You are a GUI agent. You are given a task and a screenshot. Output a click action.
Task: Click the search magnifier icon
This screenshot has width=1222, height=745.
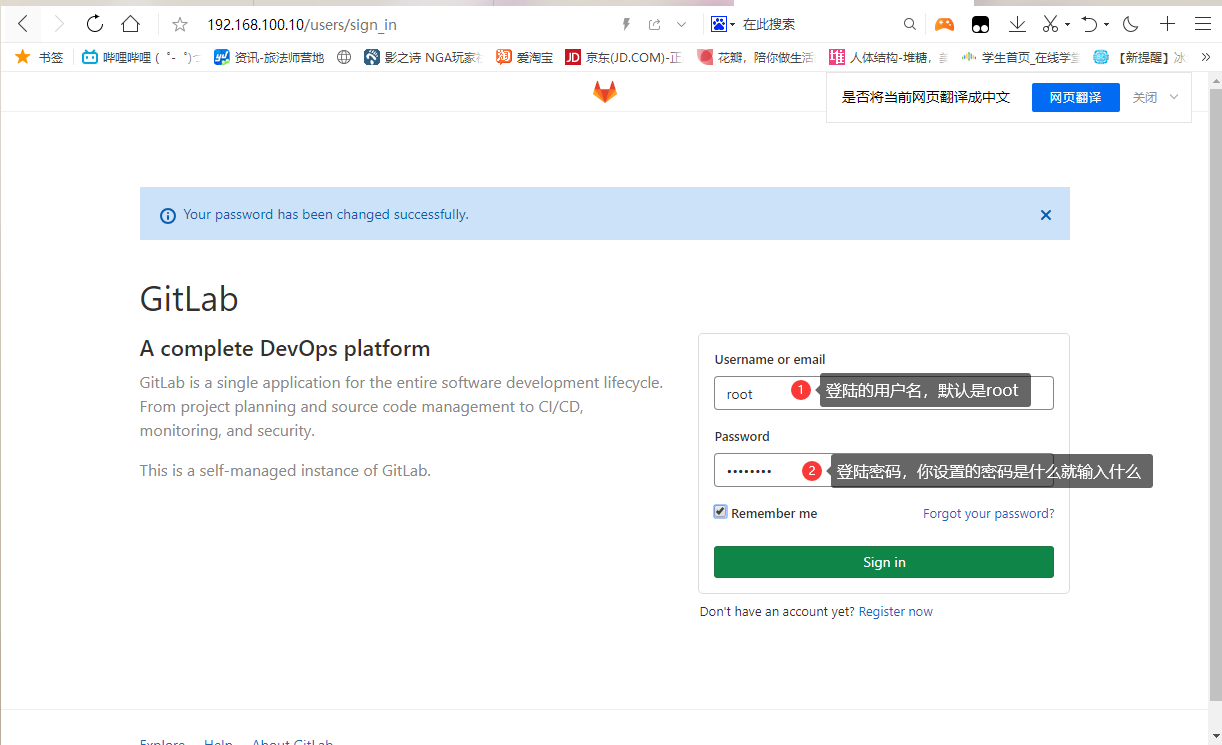click(x=910, y=24)
